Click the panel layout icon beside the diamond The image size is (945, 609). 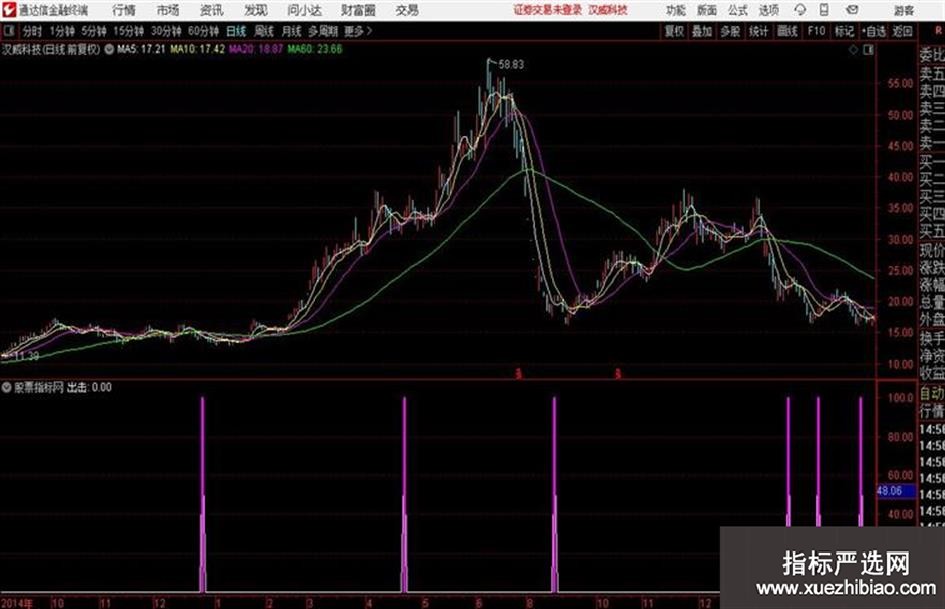click(868, 50)
